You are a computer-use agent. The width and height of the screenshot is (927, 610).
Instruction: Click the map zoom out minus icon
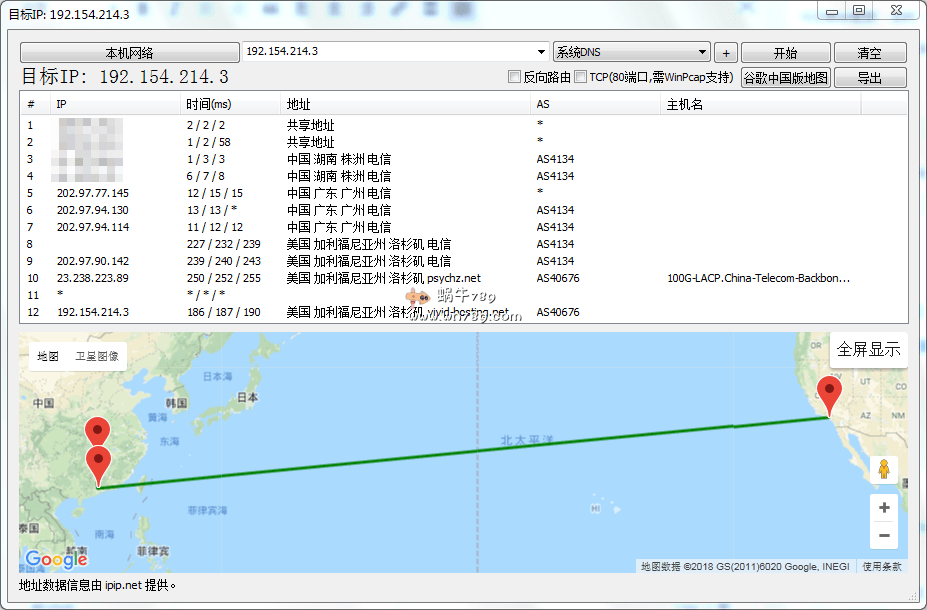click(883, 536)
